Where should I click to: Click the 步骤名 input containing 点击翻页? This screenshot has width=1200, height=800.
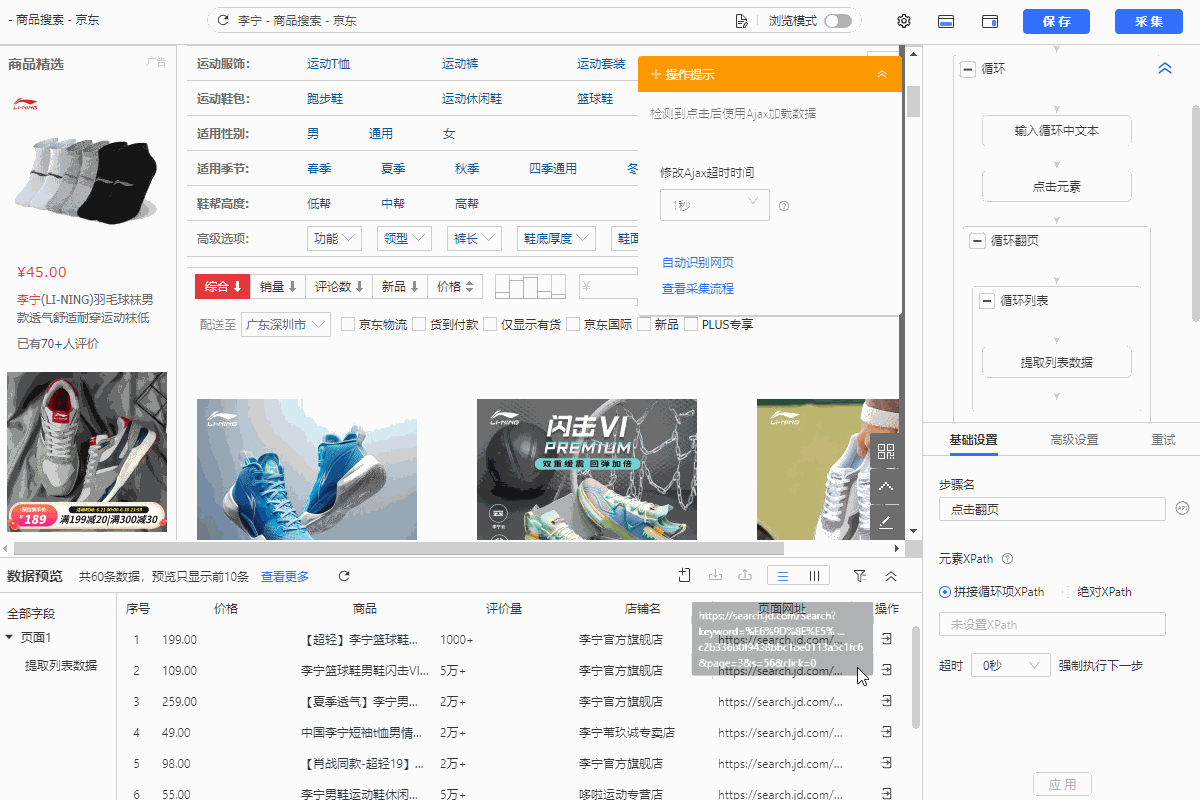[1052, 510]
